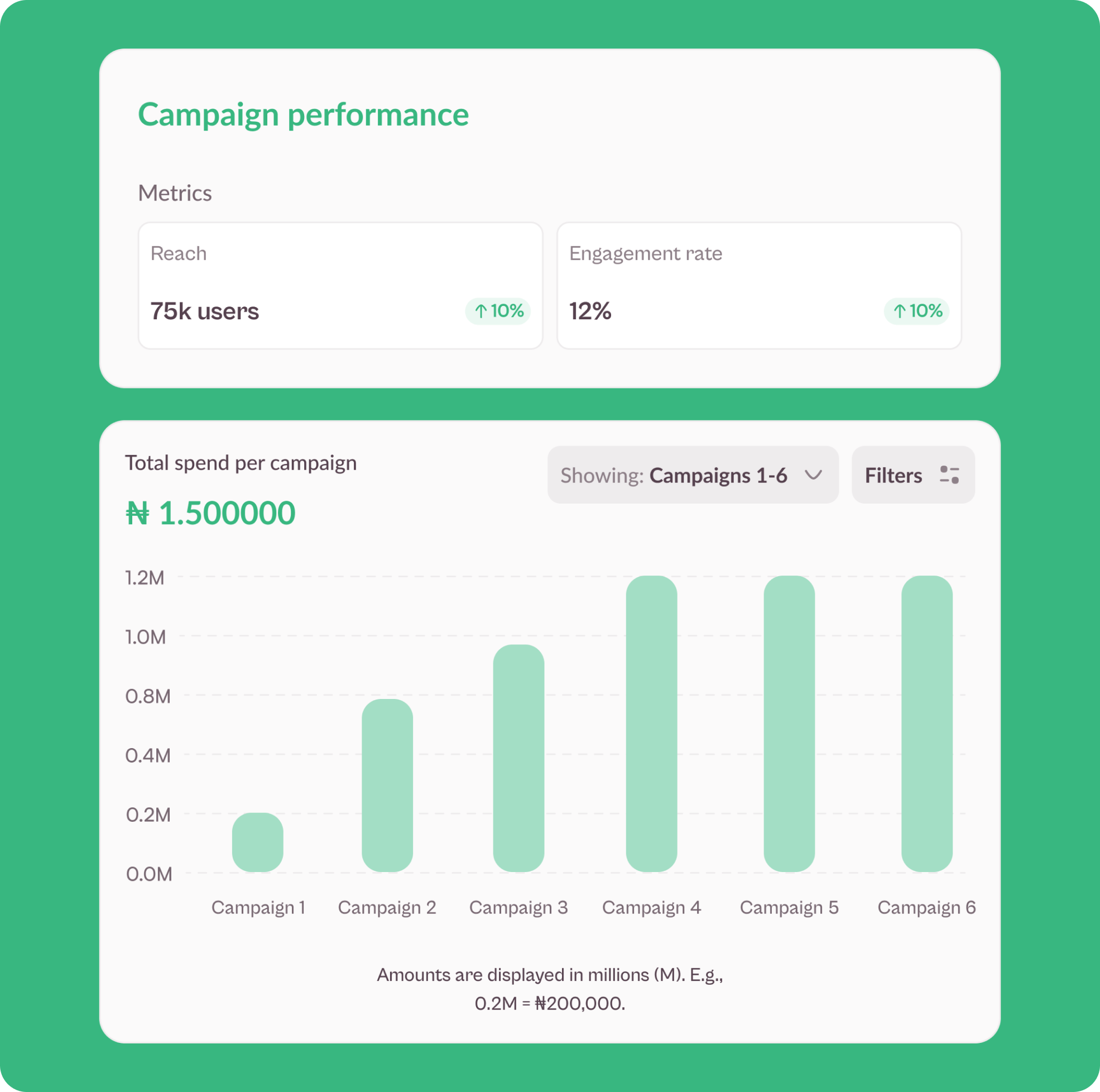This screenshot has width=1100, height=1092.
Task: Click the Campaign 2 bar
Action: 387,785
